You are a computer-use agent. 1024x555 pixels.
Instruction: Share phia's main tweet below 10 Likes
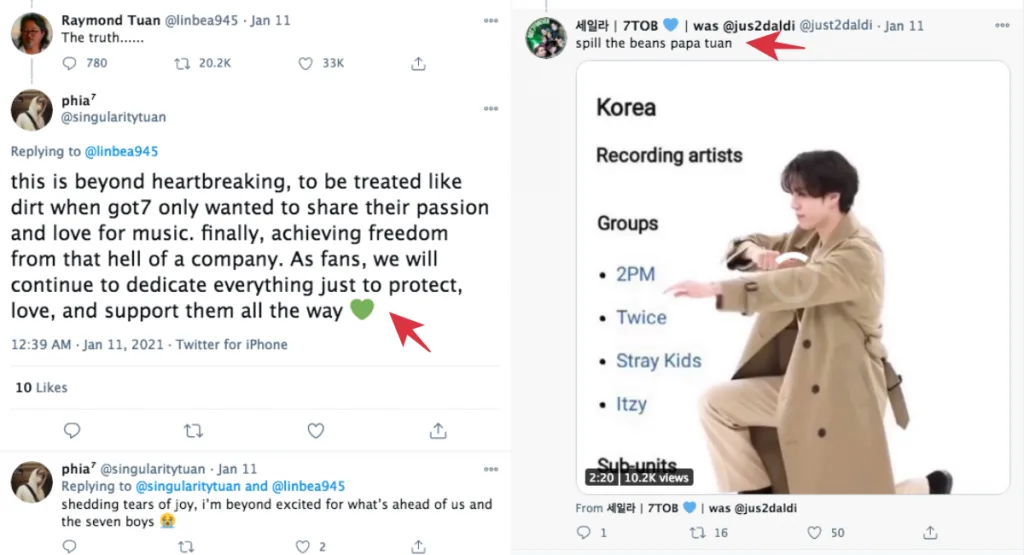[x=437, y=431]
